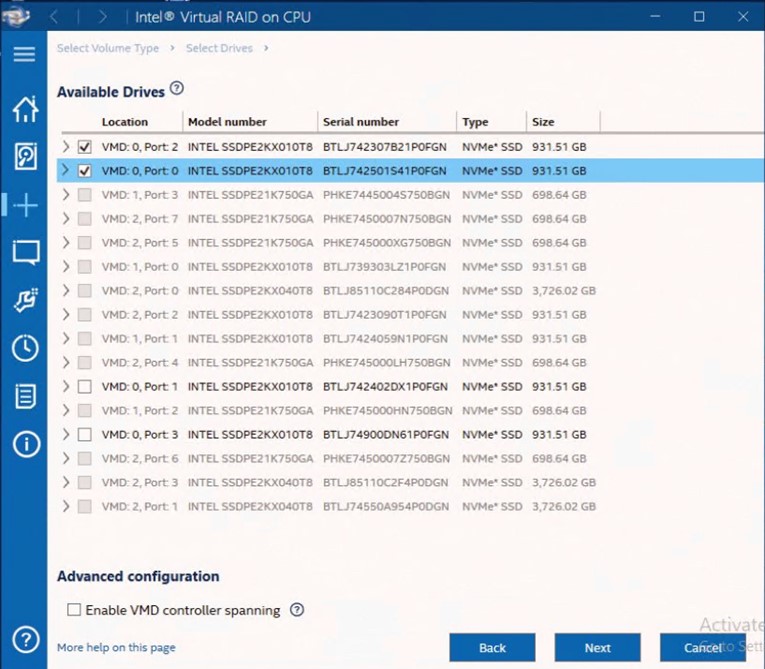Click location VMD: 2, Port: 2
The height and width of the screenshot is (669, 765).
coord(140,315)
